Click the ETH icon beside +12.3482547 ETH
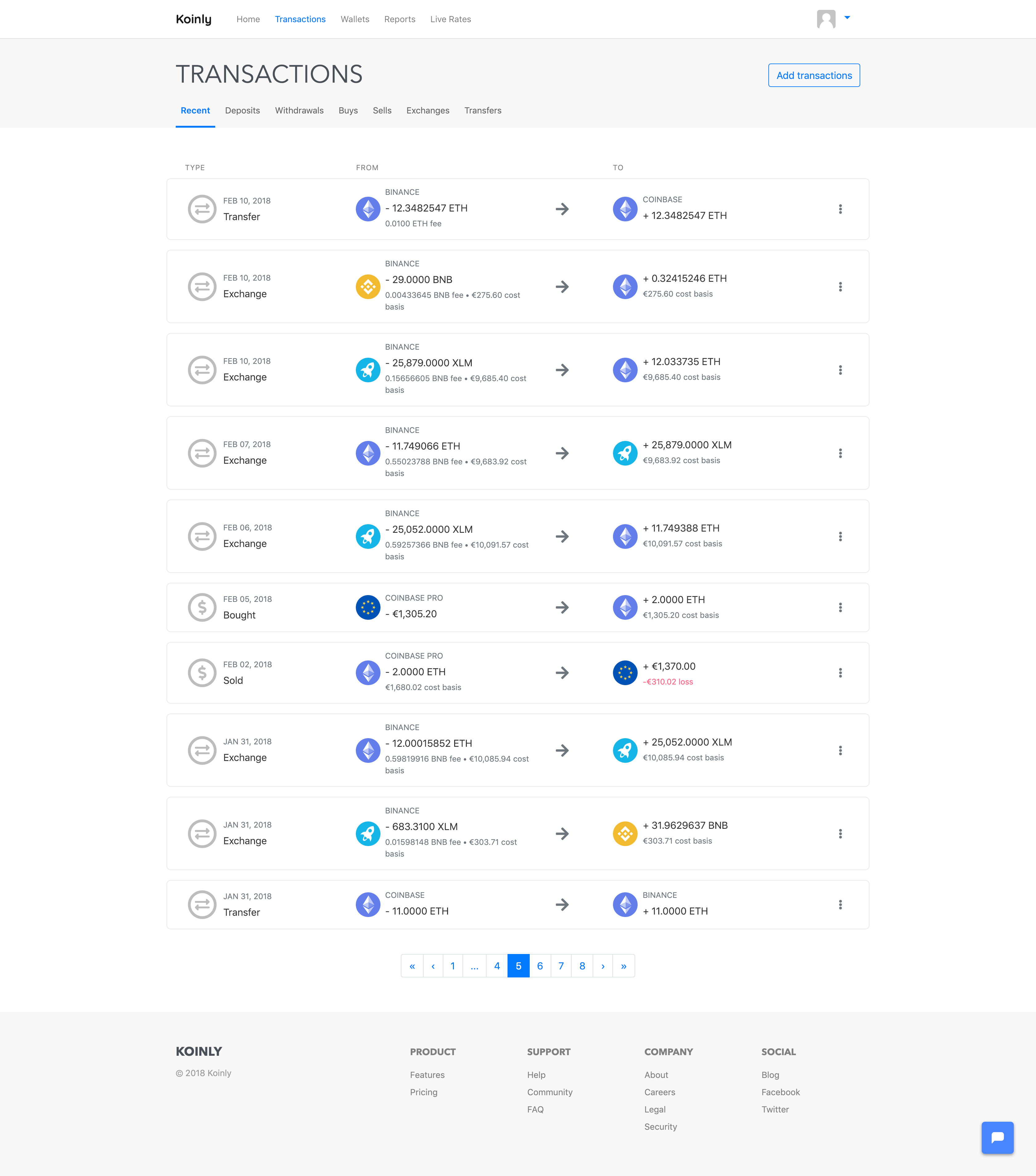 tap(625, 209)
